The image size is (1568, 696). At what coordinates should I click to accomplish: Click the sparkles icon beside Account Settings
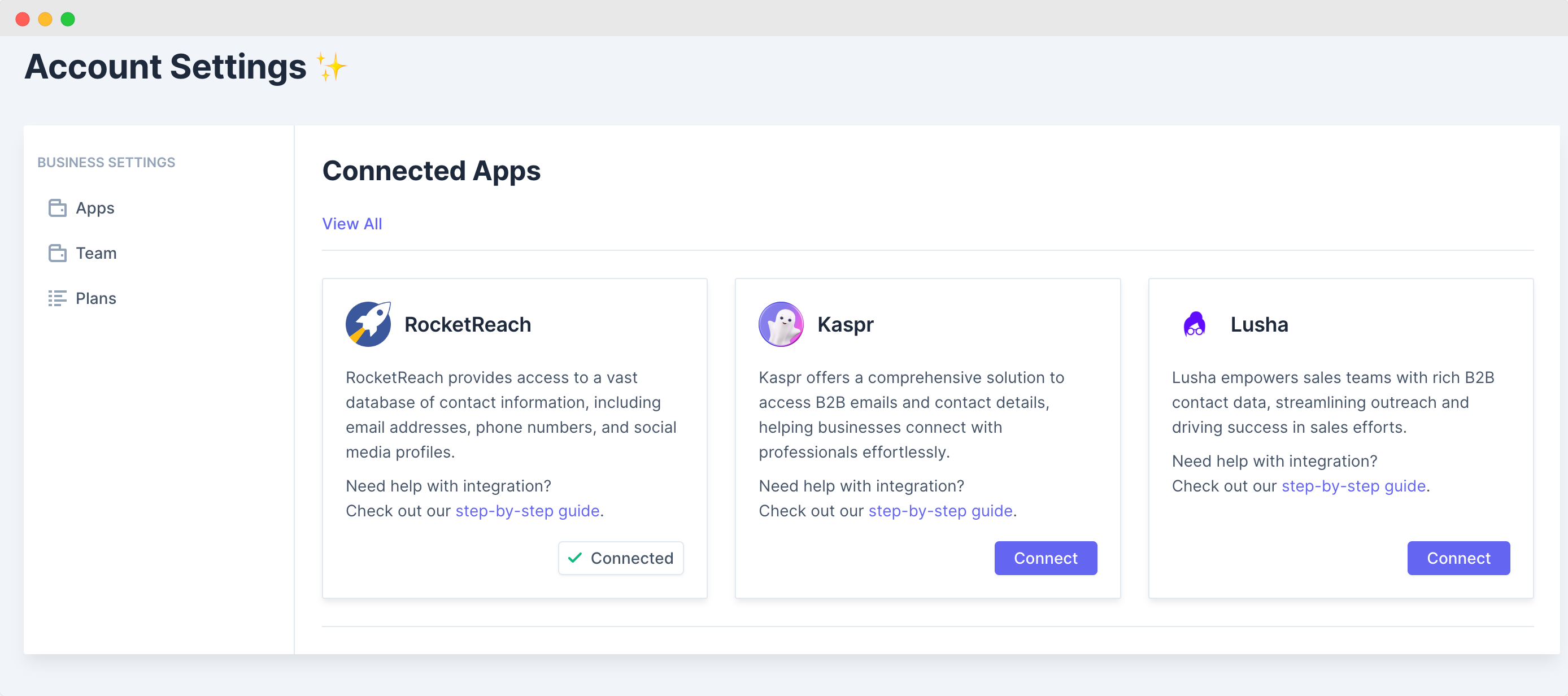click(331, 66)
